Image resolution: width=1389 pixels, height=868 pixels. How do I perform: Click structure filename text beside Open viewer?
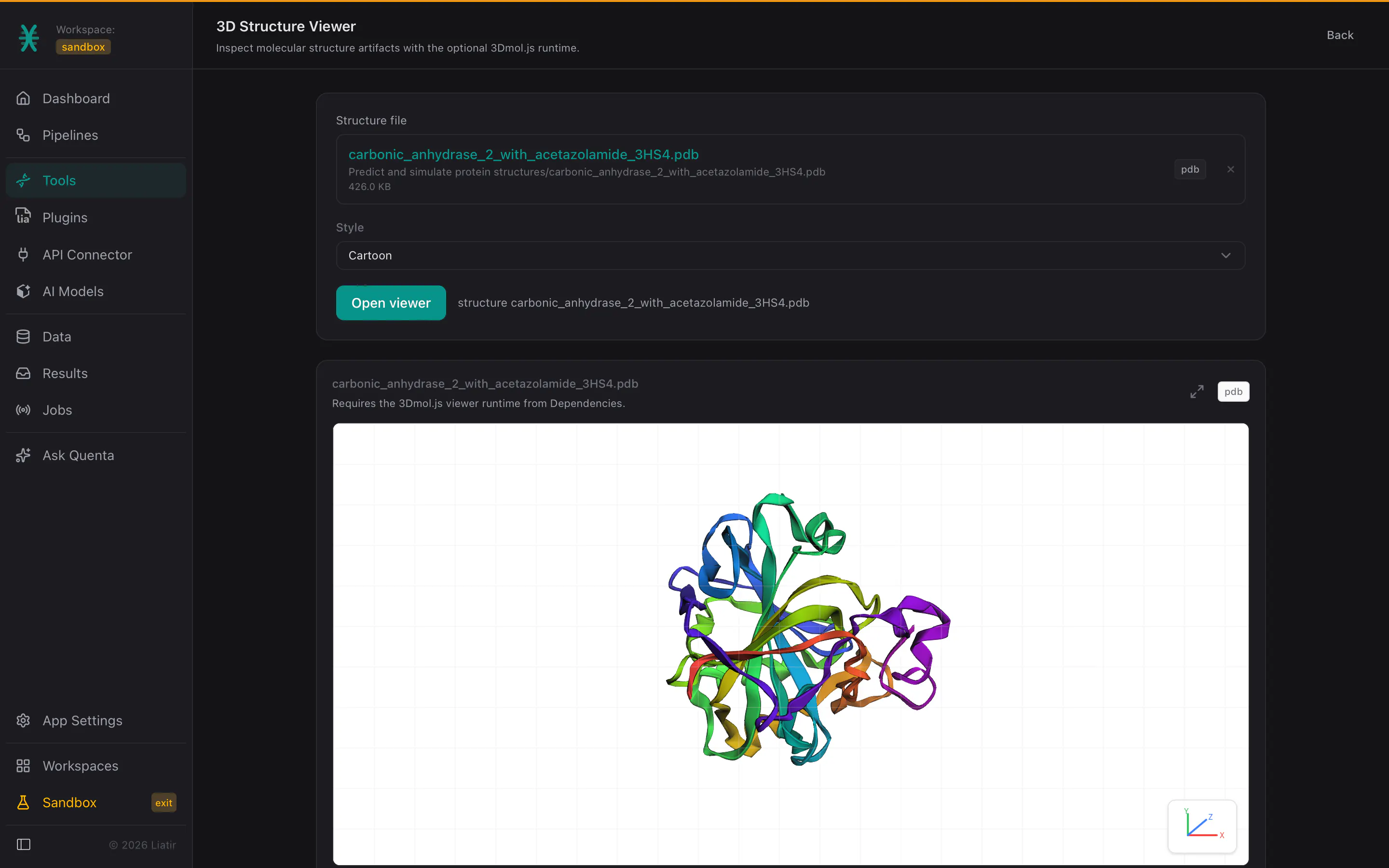[x=633, y=302]
